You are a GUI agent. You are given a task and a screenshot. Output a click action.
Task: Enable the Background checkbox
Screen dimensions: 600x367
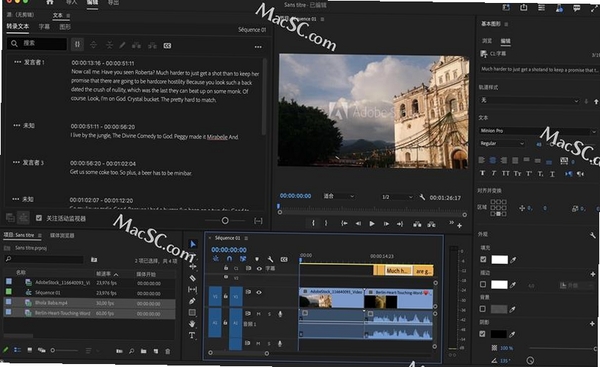click(x=483, y=309)
